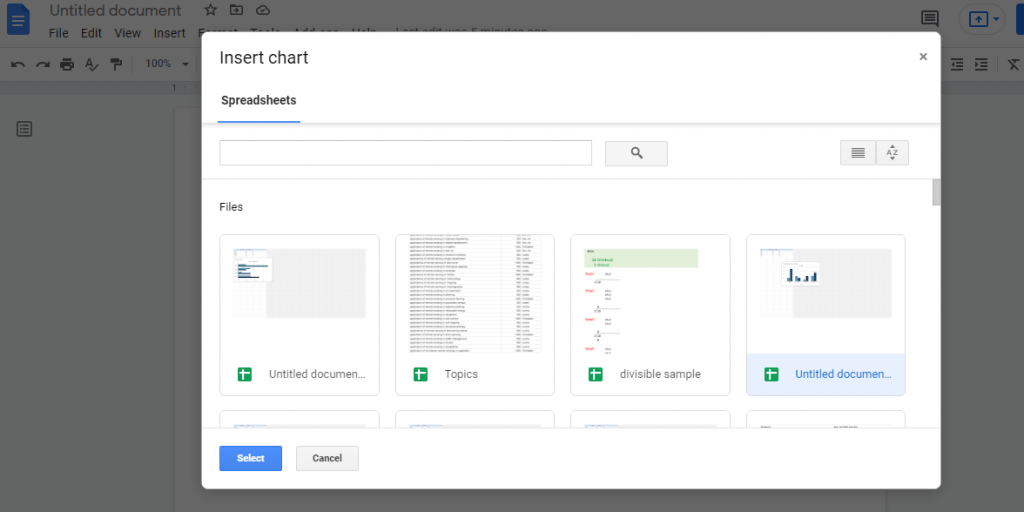Close the Insert chart dialog

point(923,57)
